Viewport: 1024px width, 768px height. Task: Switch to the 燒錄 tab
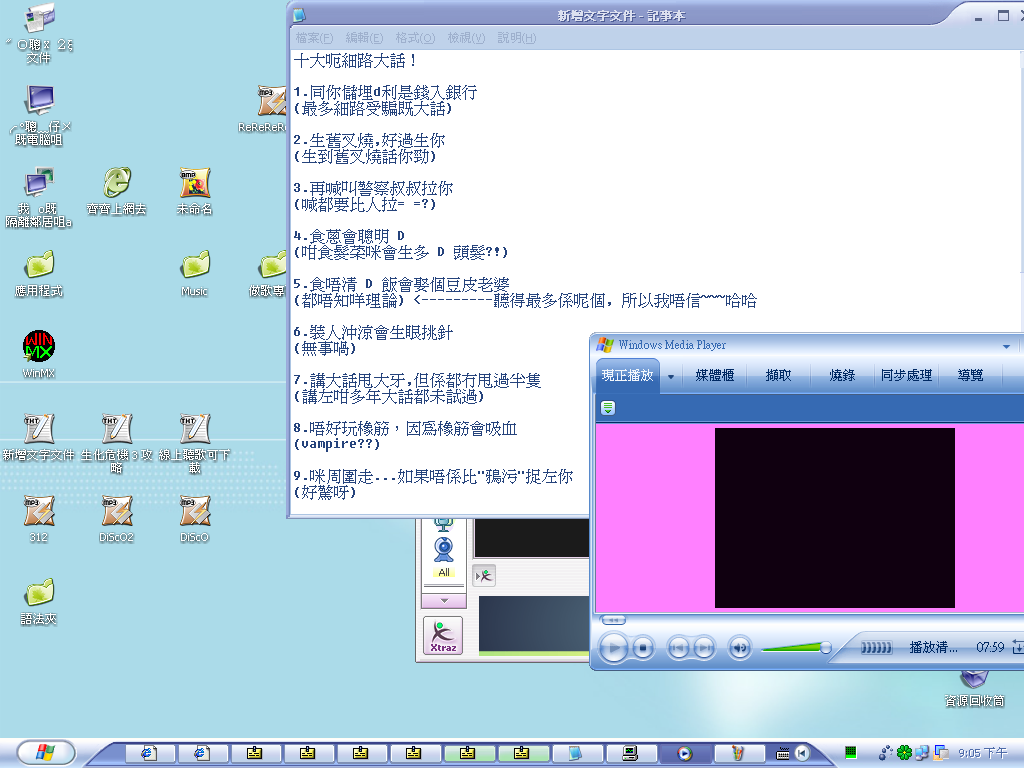(842, 376)
